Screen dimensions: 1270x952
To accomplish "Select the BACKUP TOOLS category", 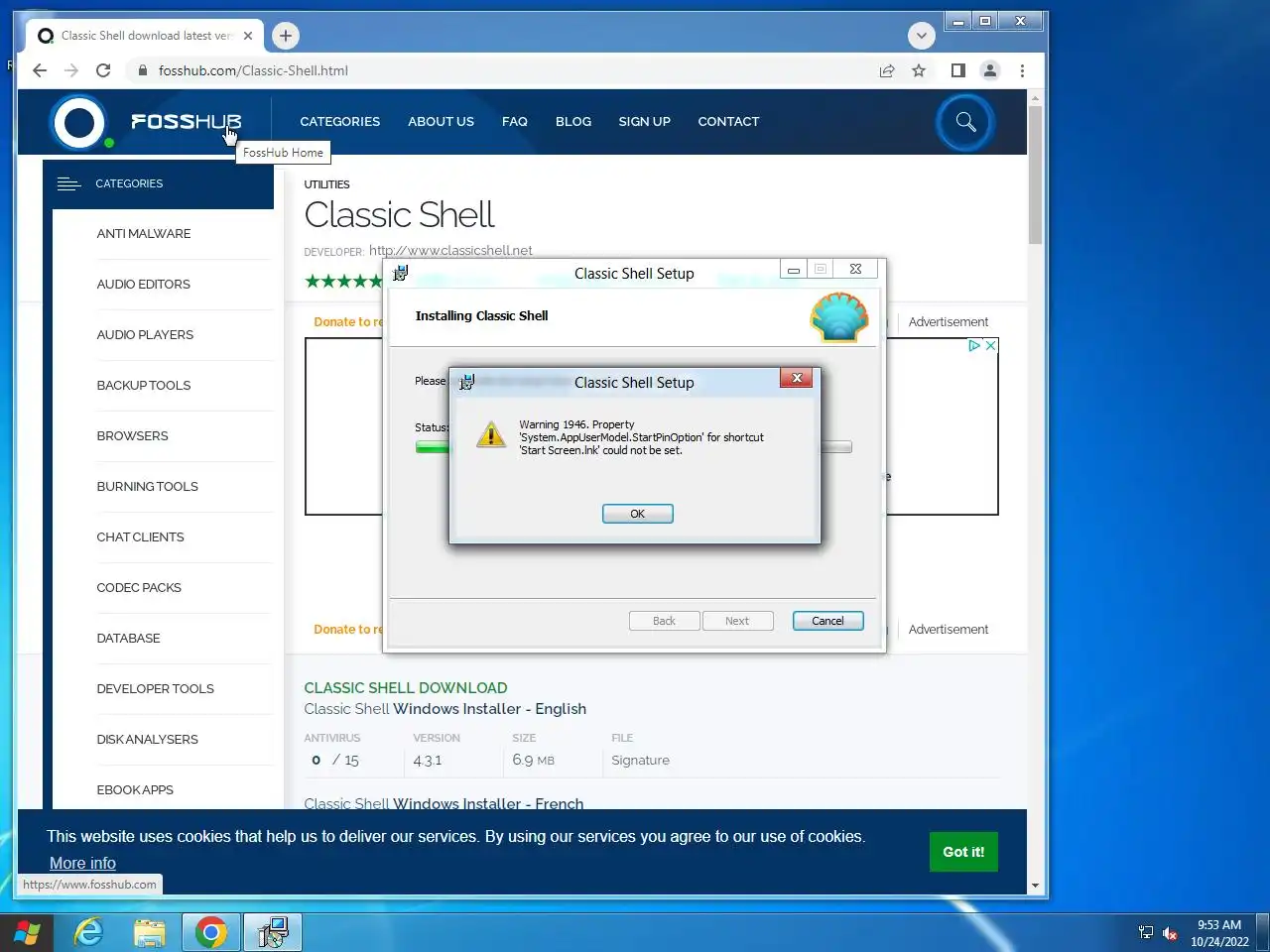I will 144,386.
